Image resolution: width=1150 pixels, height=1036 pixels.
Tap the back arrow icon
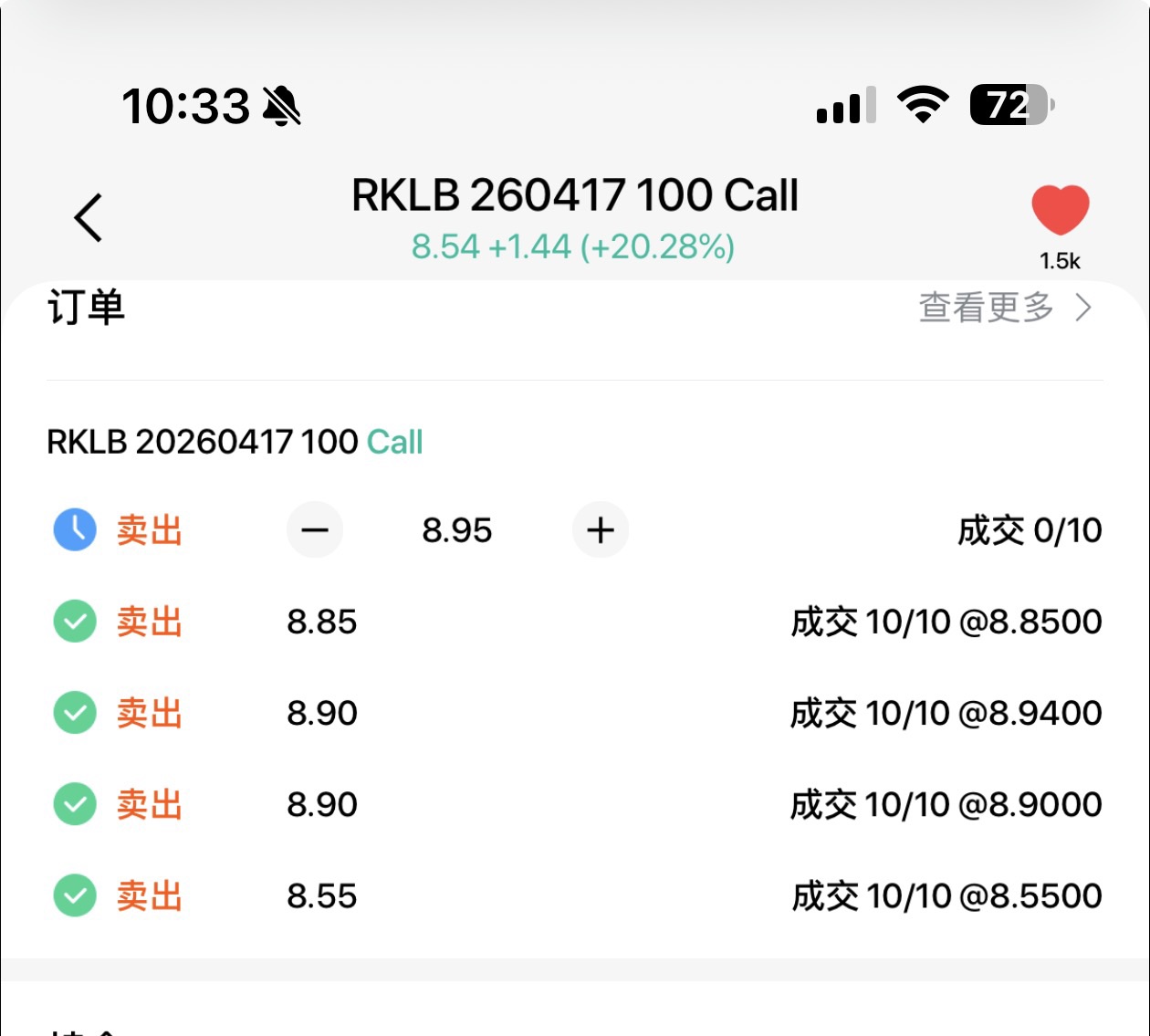[x=89, y=217]
